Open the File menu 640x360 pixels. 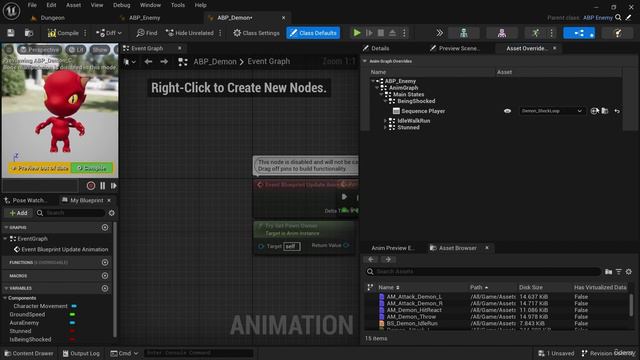32,5
